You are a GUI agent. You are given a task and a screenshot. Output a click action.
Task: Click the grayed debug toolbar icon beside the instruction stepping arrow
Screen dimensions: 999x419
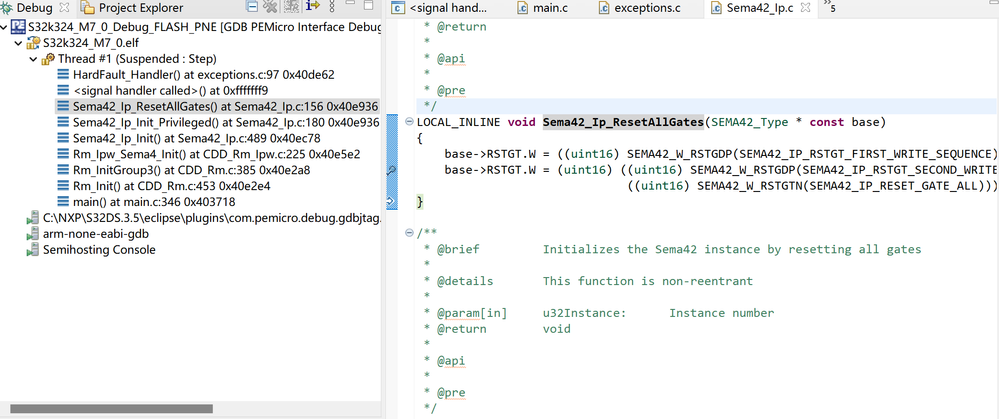(x=291, y=7)
